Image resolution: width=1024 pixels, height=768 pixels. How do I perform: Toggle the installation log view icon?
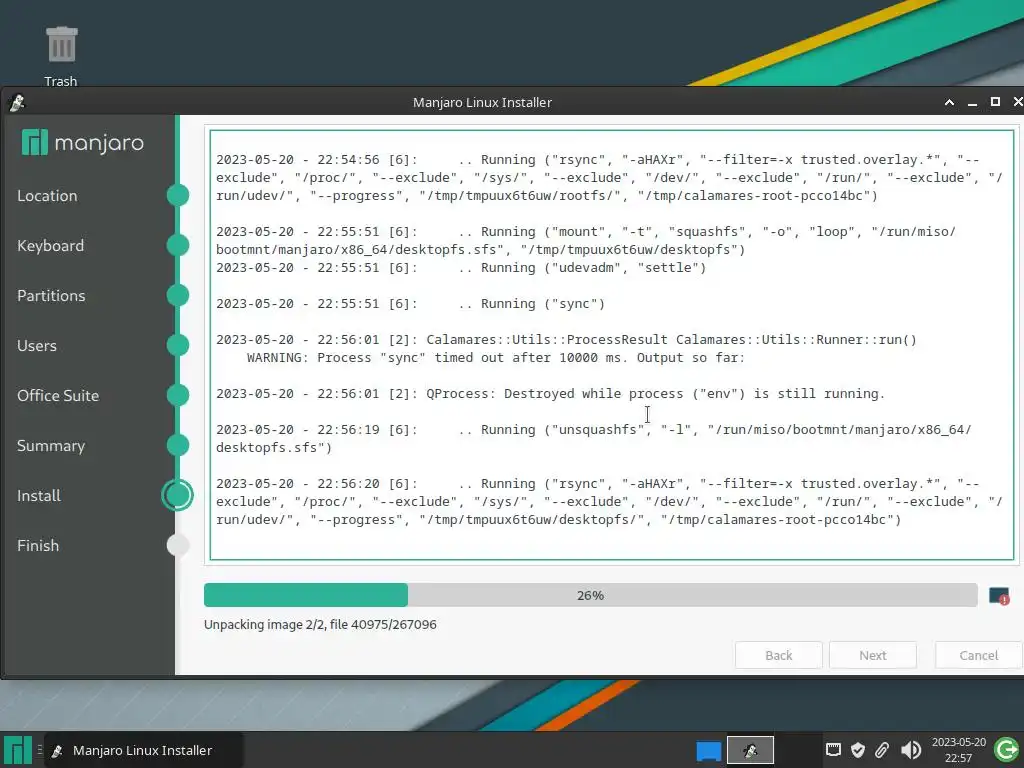coord(999,596)
